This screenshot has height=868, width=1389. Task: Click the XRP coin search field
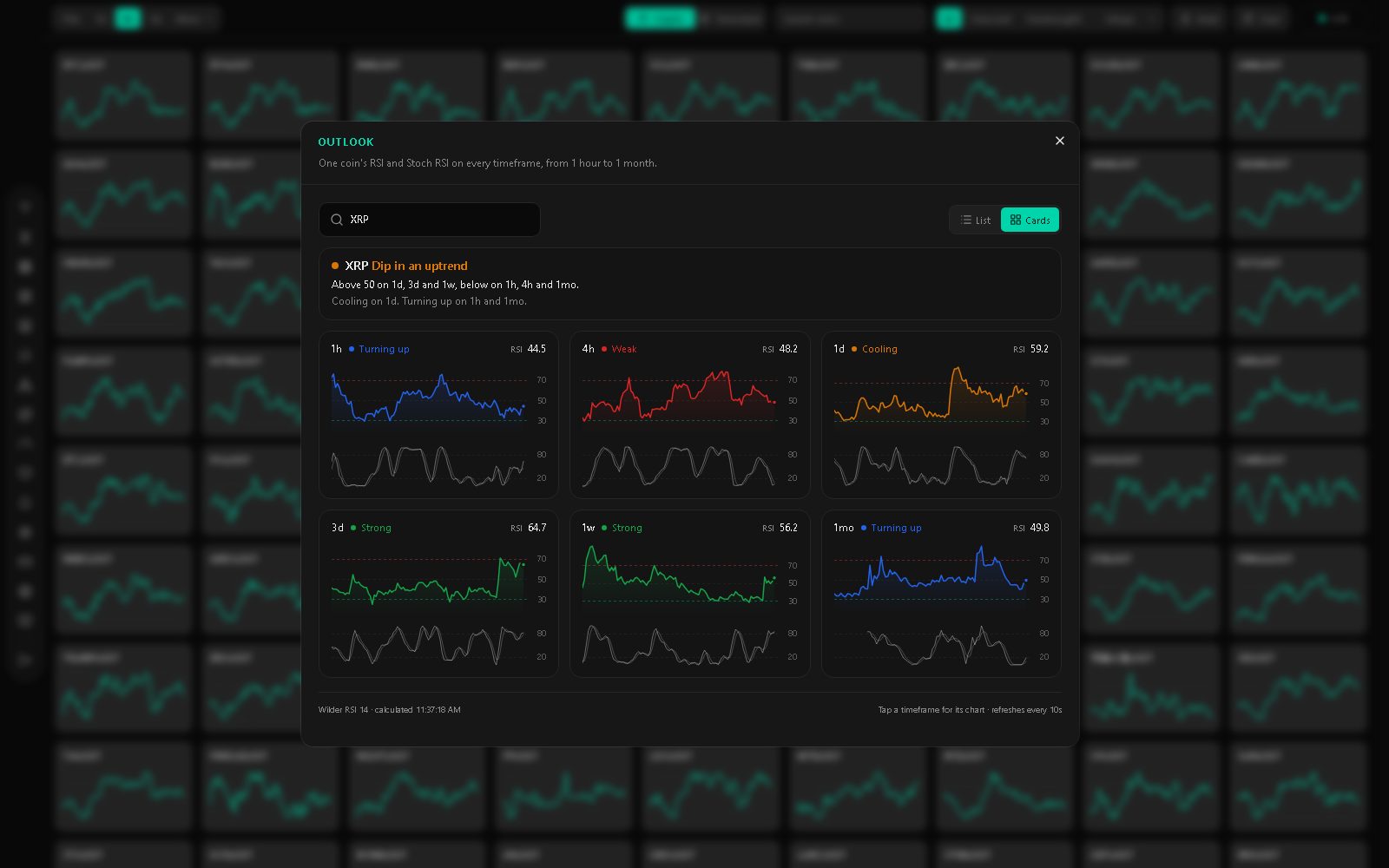(430, 220)
